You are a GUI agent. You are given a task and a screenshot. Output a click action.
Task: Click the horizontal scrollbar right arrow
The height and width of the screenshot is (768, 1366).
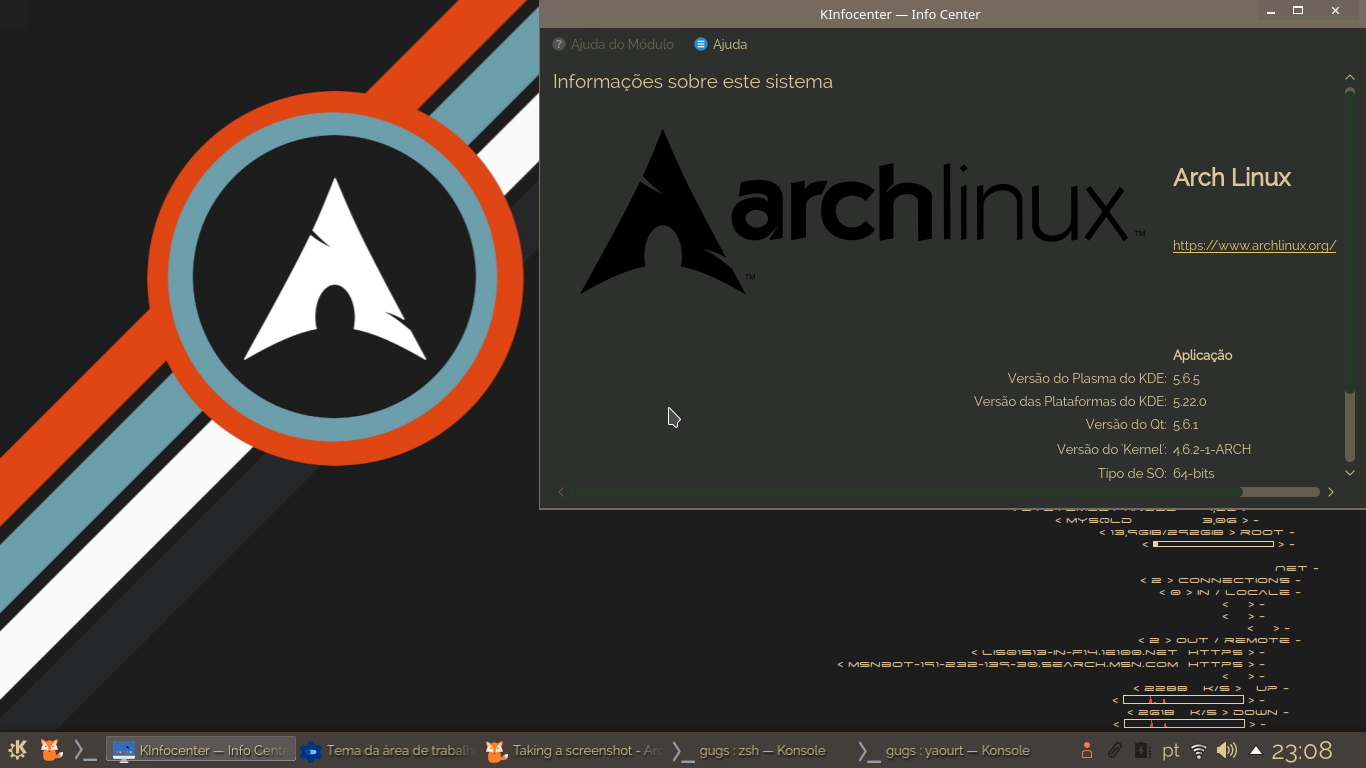1331,492
